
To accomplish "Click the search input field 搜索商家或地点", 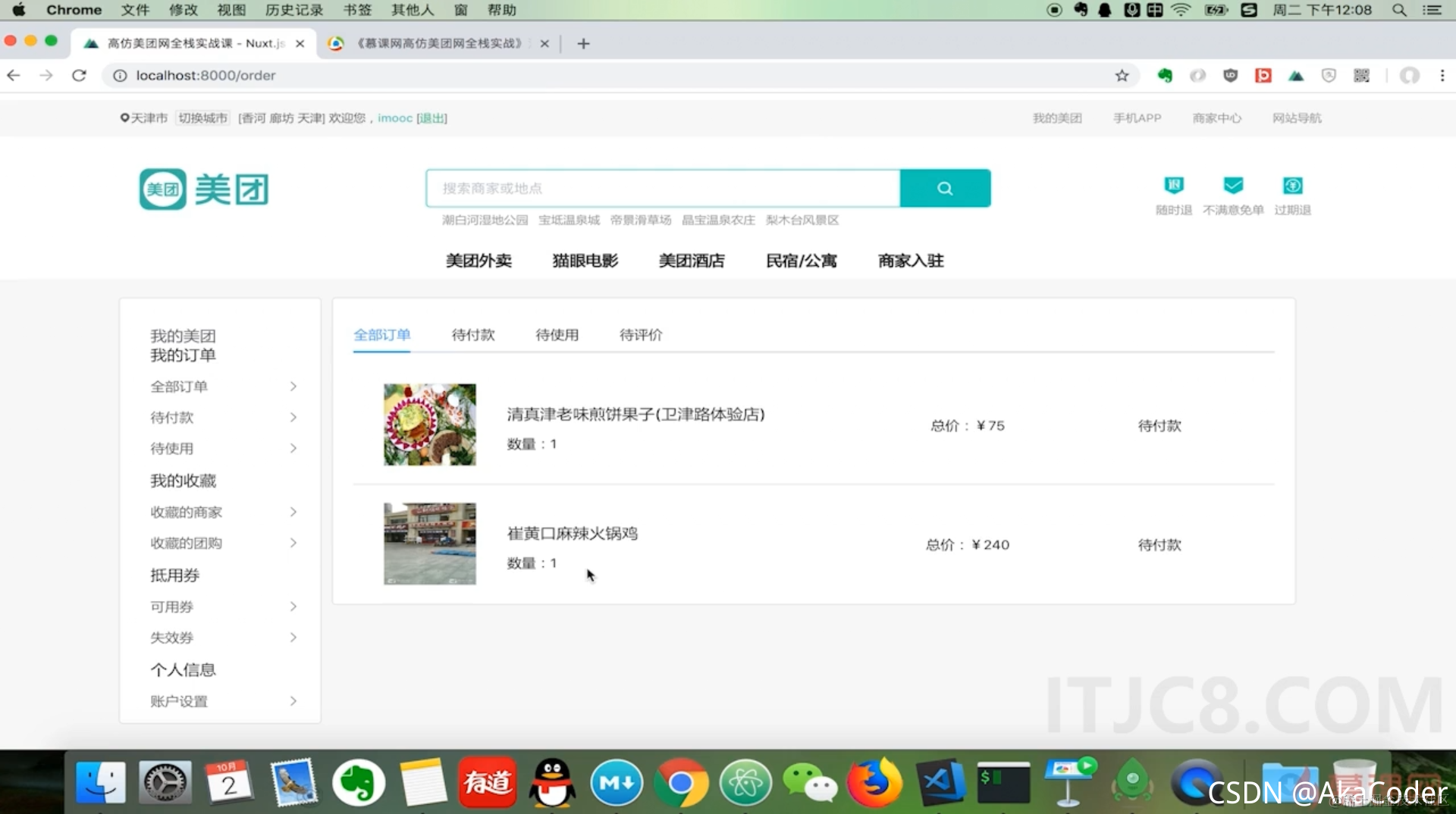I will click(x=663, y=188).
